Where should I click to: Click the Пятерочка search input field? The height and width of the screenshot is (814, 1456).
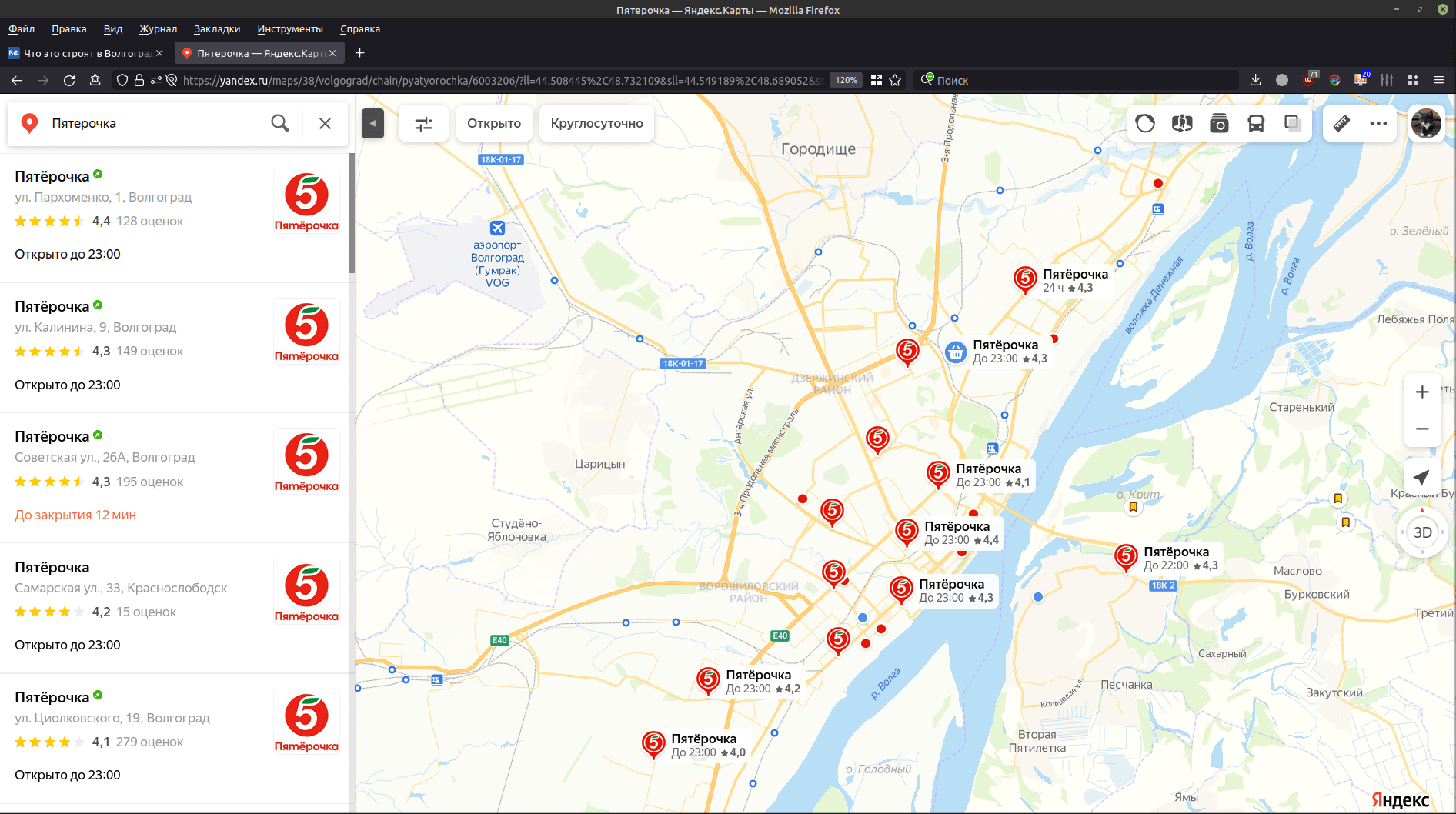(154, 123)
